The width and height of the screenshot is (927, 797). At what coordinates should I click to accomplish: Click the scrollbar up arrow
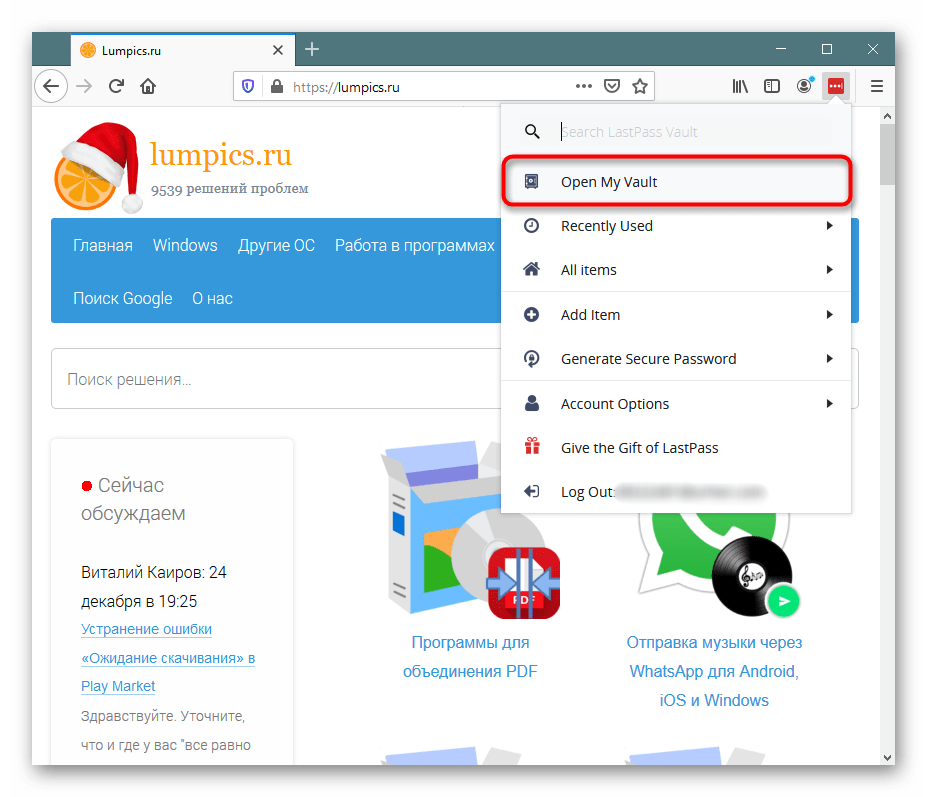pos(887,116)
